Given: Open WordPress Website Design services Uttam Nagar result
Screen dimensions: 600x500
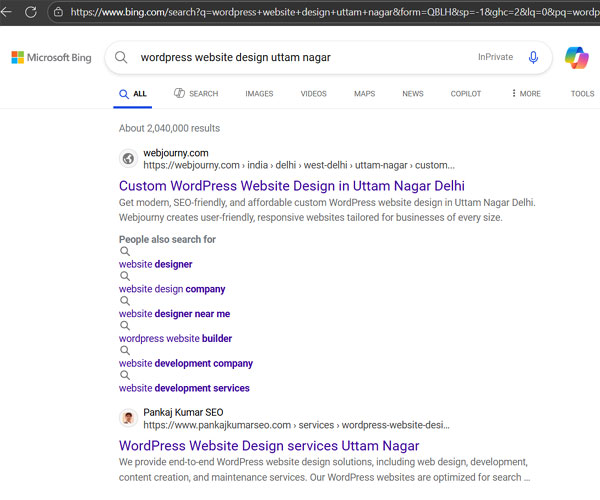Looking at the screenshot, I should [x=269, y=446].
